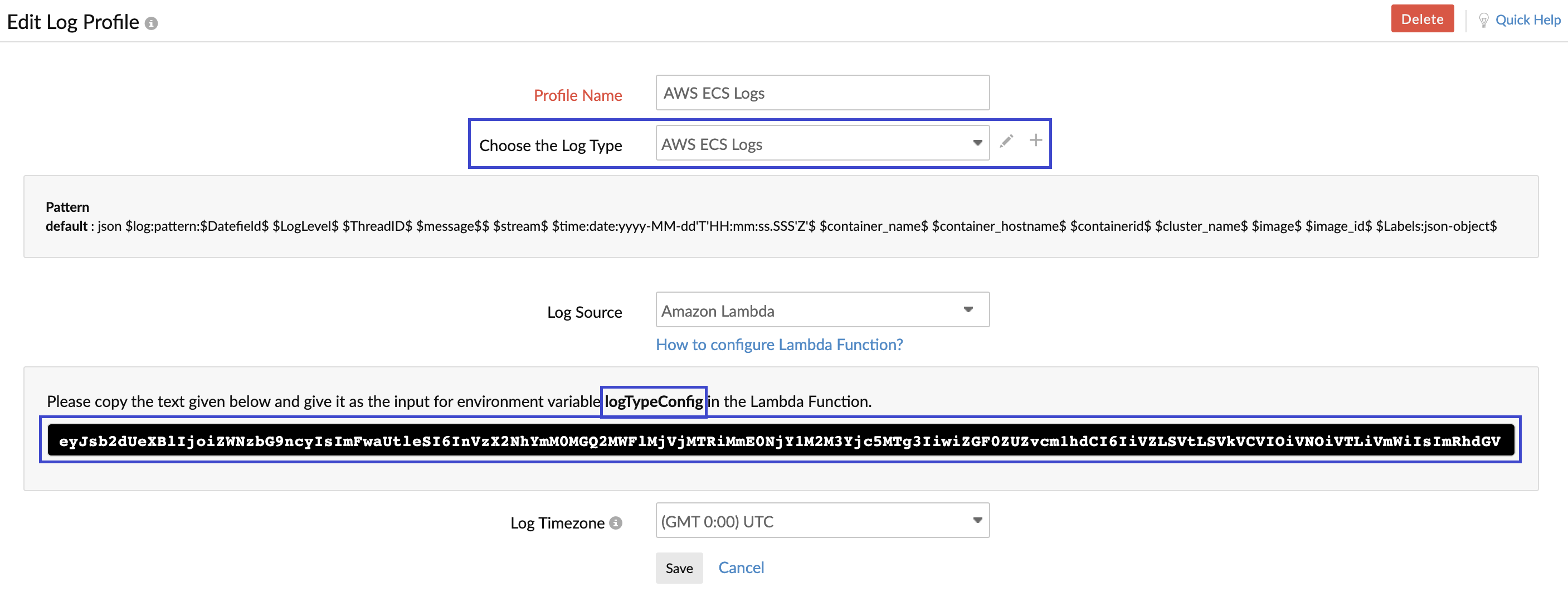Click the Edit Log Profile heading

pos(73,22)
